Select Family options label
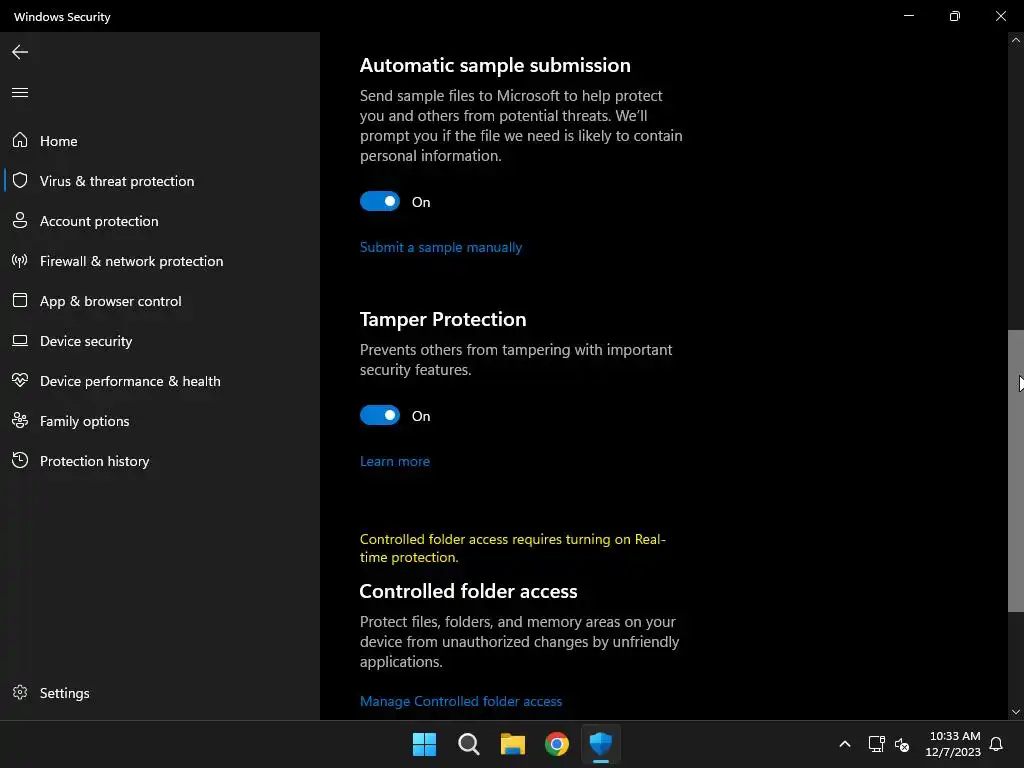Screen dimensions: 1024x768 point(84,421)
